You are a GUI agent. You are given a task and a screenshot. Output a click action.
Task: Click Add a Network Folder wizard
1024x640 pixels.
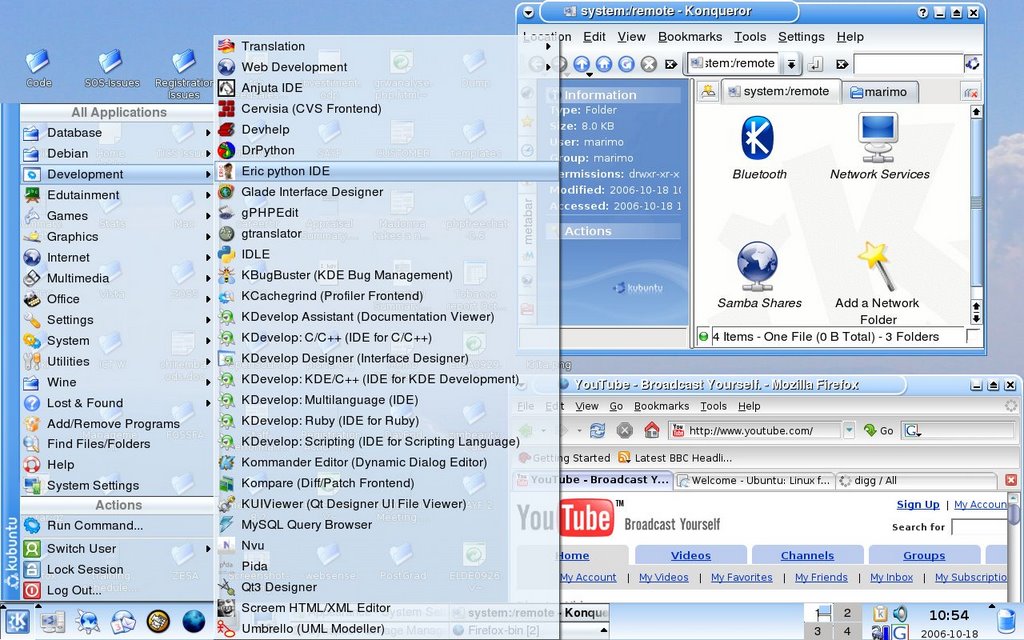pos(878,283)
